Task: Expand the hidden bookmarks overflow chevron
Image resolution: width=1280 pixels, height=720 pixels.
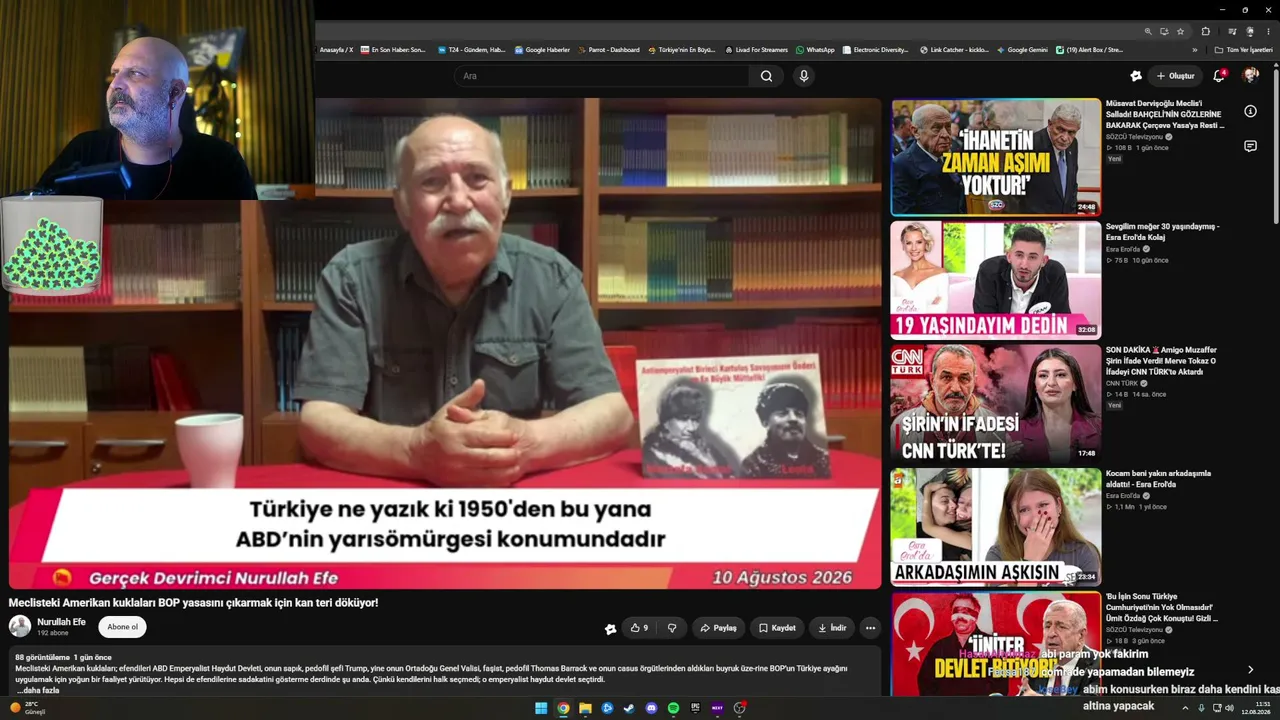Action: pos(1194,50)
